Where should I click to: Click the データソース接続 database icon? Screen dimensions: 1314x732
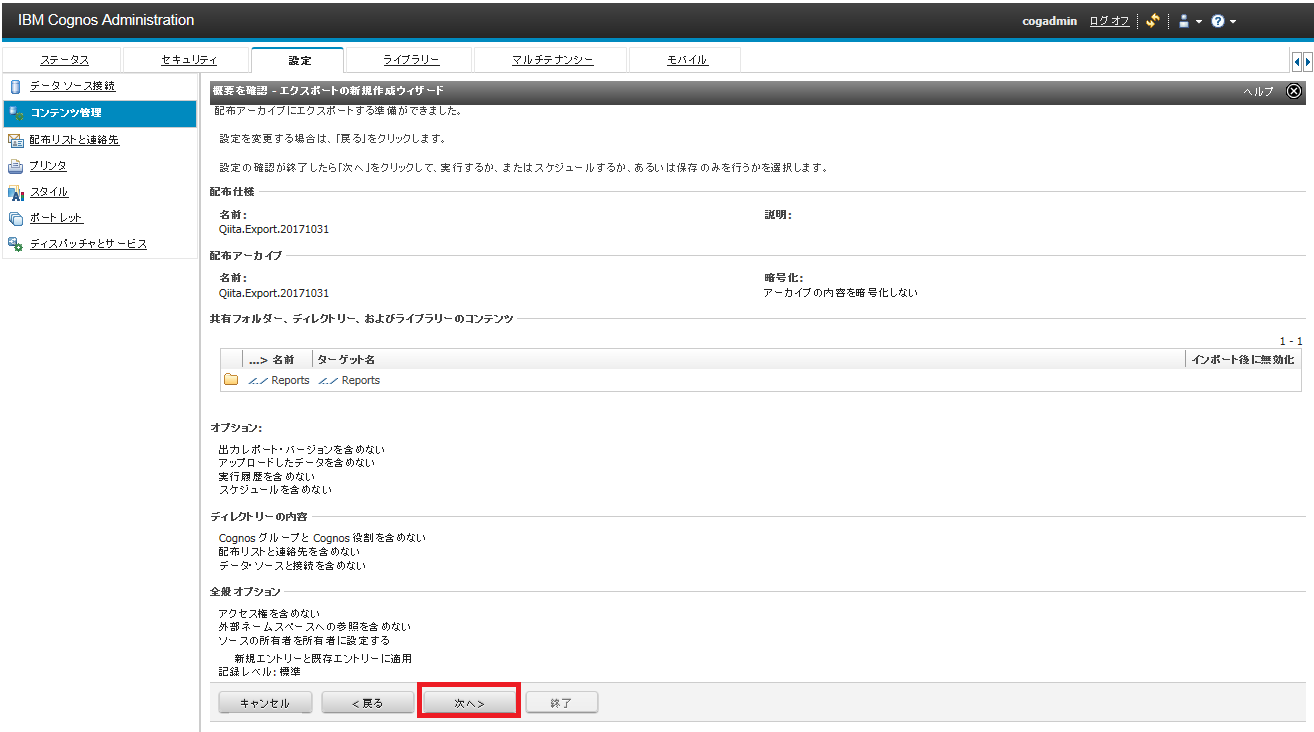pyautogui.click(x=15, y=87)
